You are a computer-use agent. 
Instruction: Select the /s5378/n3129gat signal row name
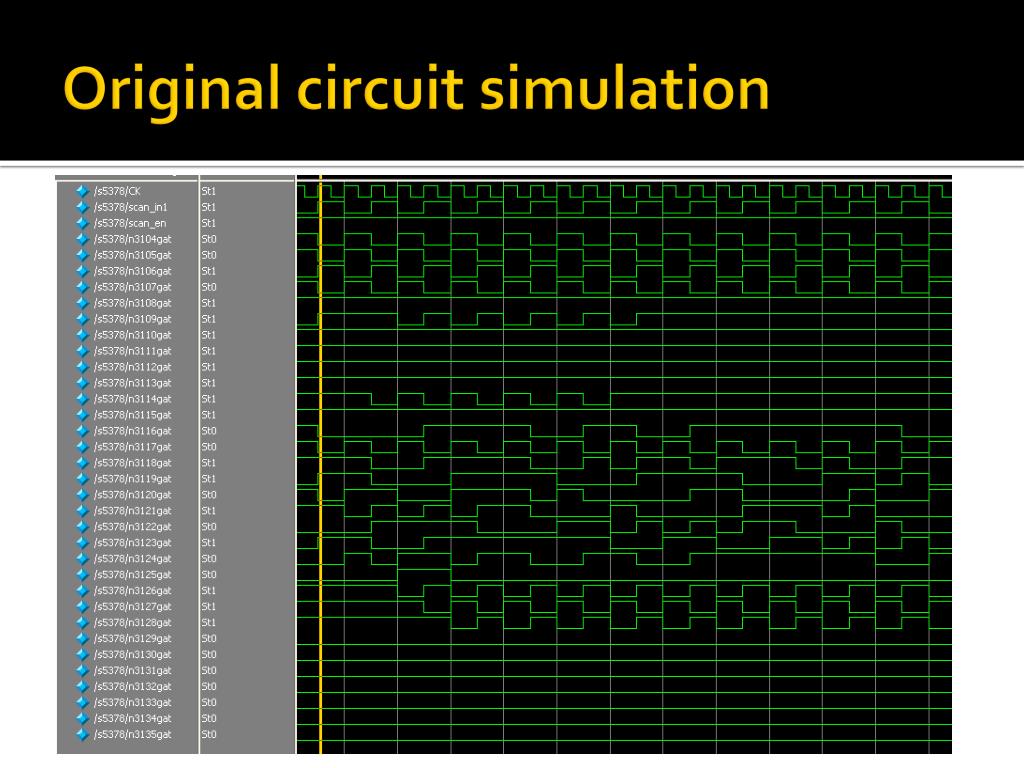pos(133,639)
